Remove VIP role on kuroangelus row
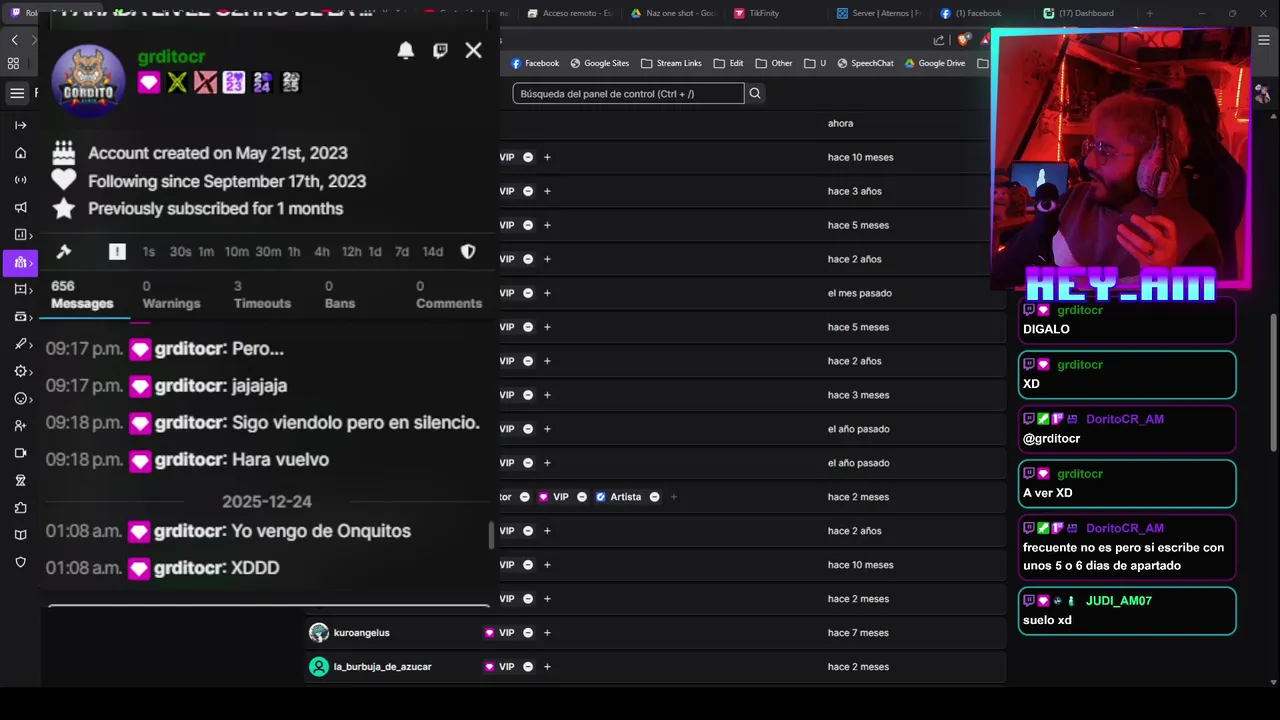The image size is (1280, 720). pos(528,633)
